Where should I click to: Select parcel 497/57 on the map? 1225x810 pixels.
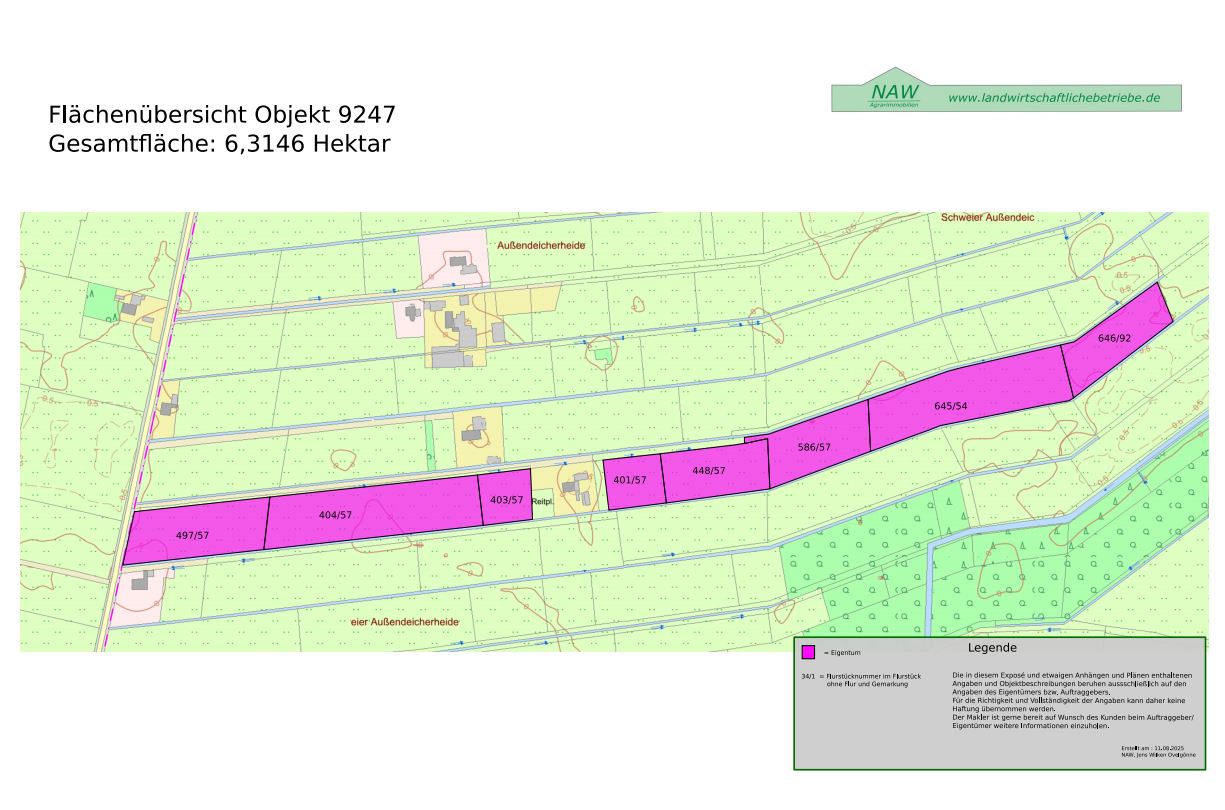coord(192,535)
